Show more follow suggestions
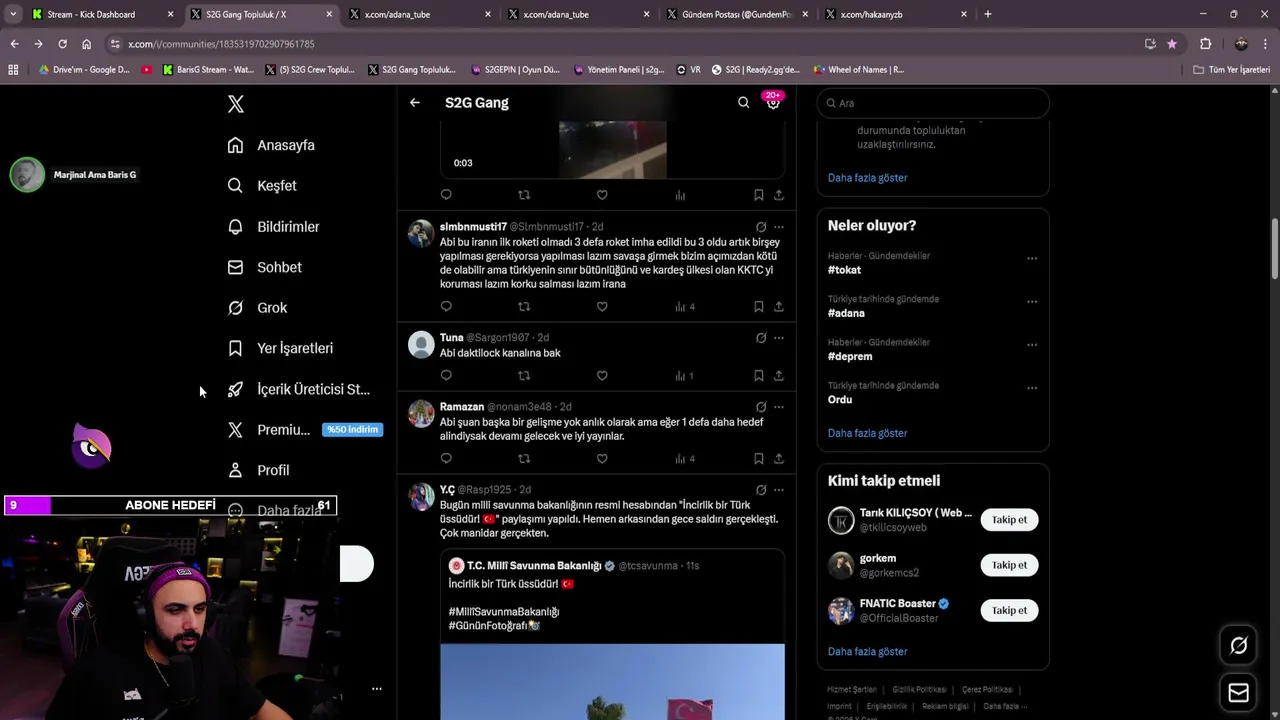Screen dimensions: 1280x720 867,651
